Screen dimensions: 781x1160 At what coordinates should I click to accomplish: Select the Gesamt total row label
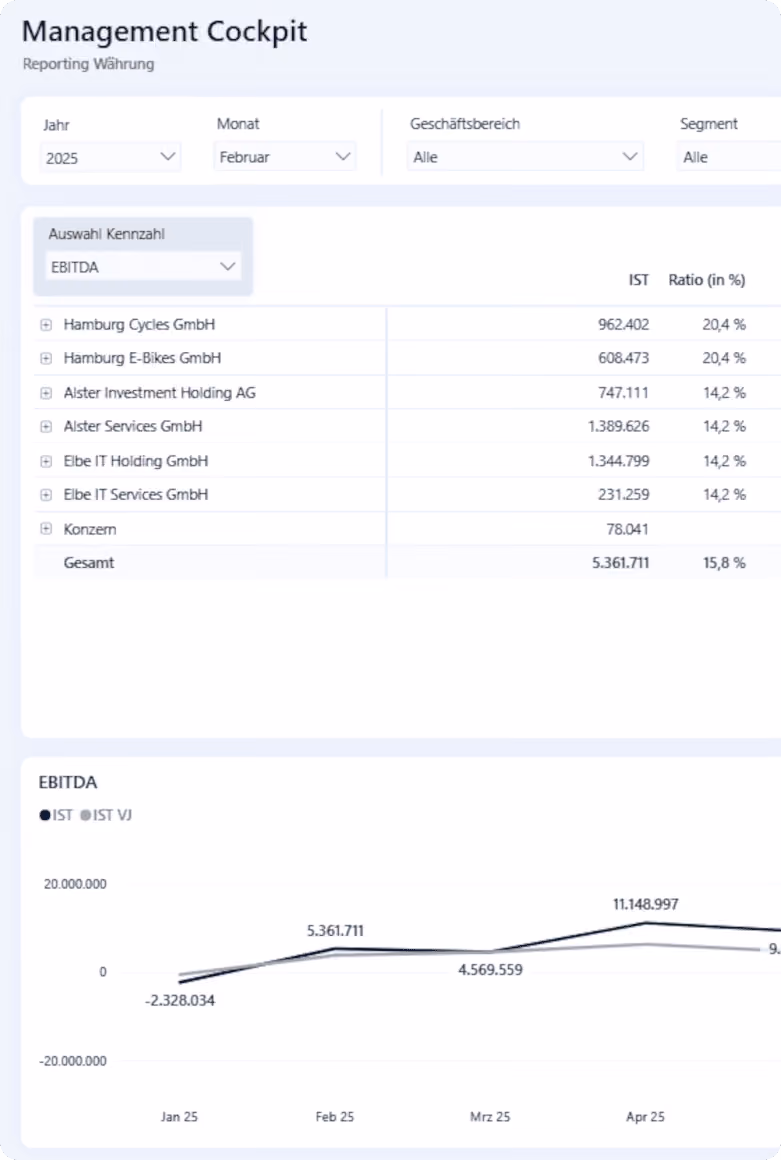click(x=89, y=563)
